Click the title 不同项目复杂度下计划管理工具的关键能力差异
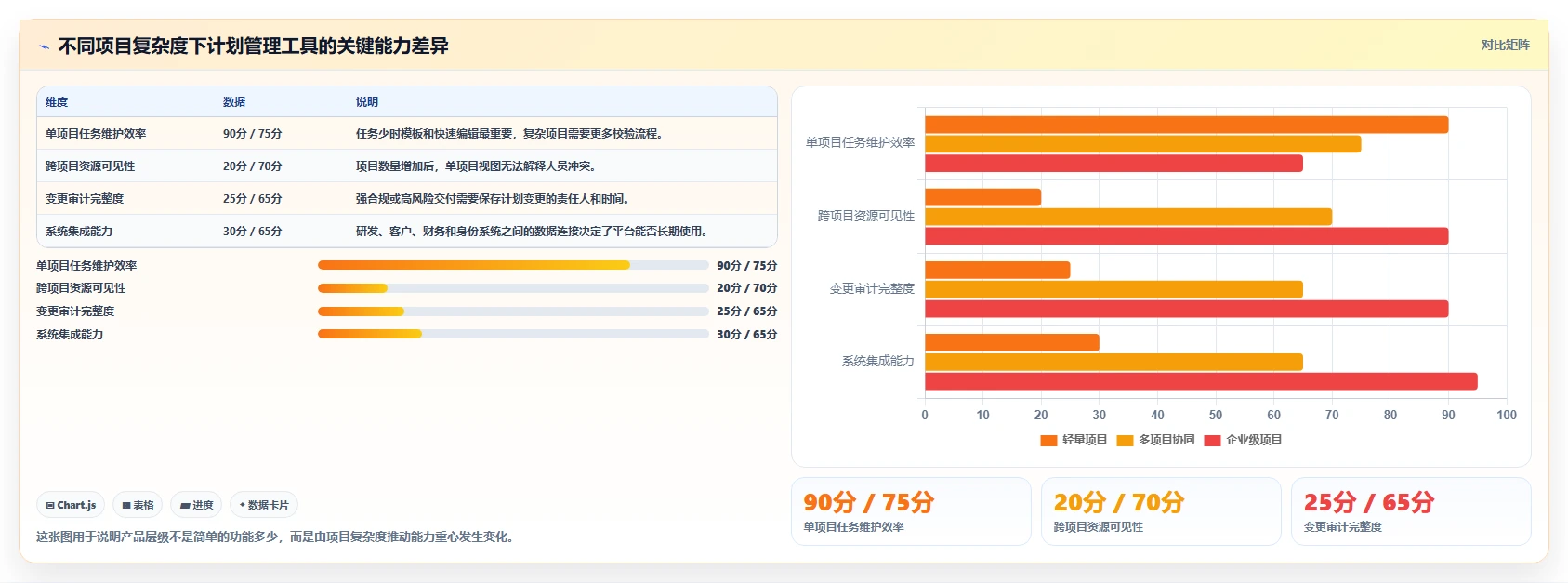1568x583 pixels. click(x=254, y=46)
